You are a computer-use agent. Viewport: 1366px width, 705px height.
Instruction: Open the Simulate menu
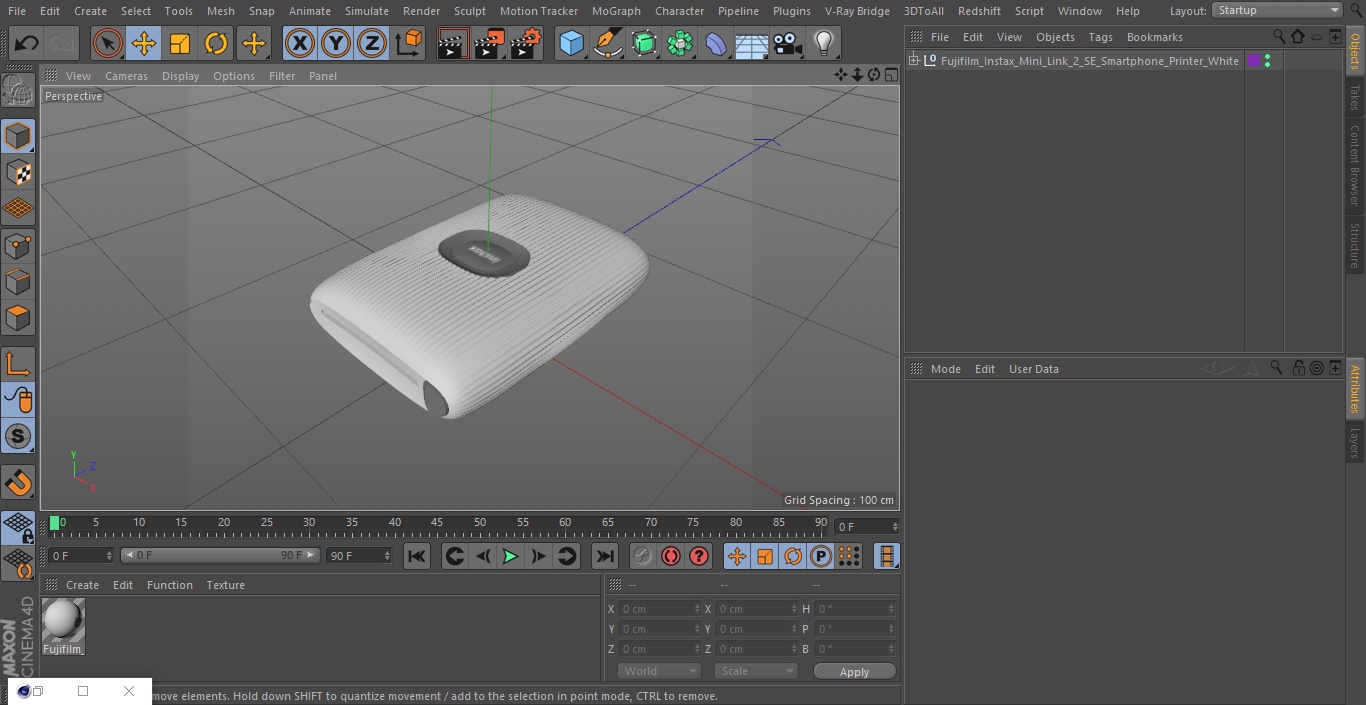(367, 11)
